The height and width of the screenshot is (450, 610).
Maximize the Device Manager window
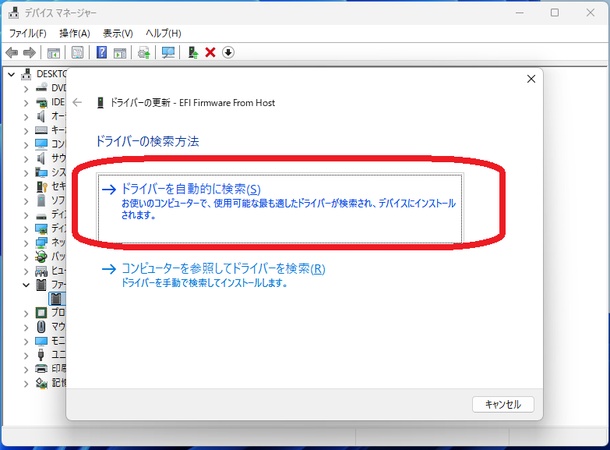click(x=555, y=12)
